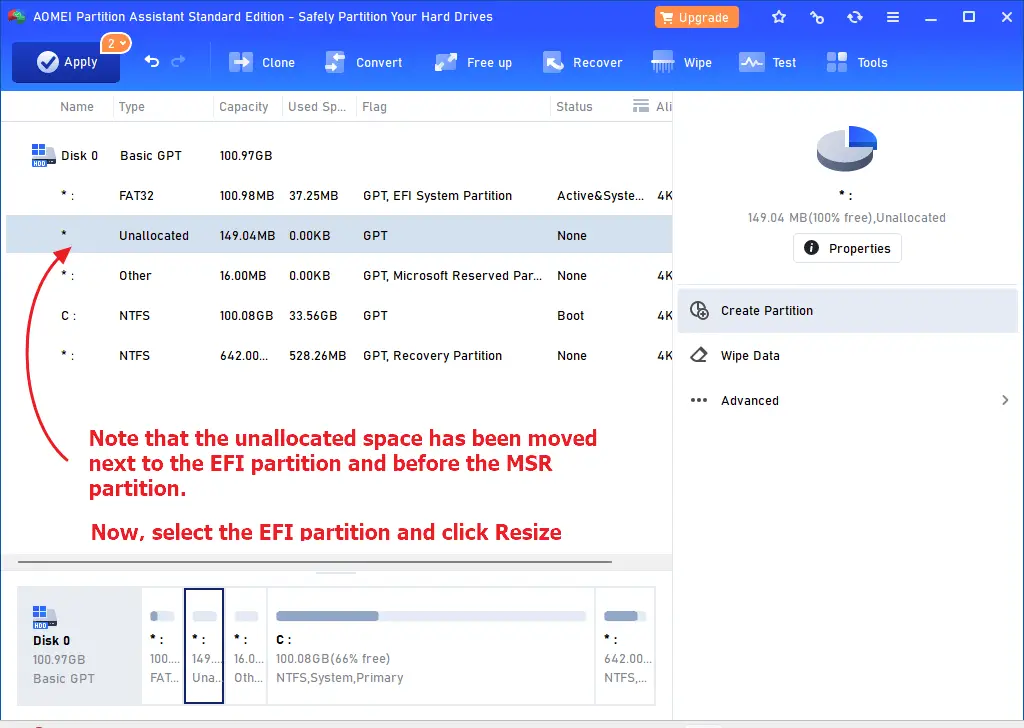Click the AOMEI app logo icon
This screenshot has width=1024, height=728.
tap(16, 16)
